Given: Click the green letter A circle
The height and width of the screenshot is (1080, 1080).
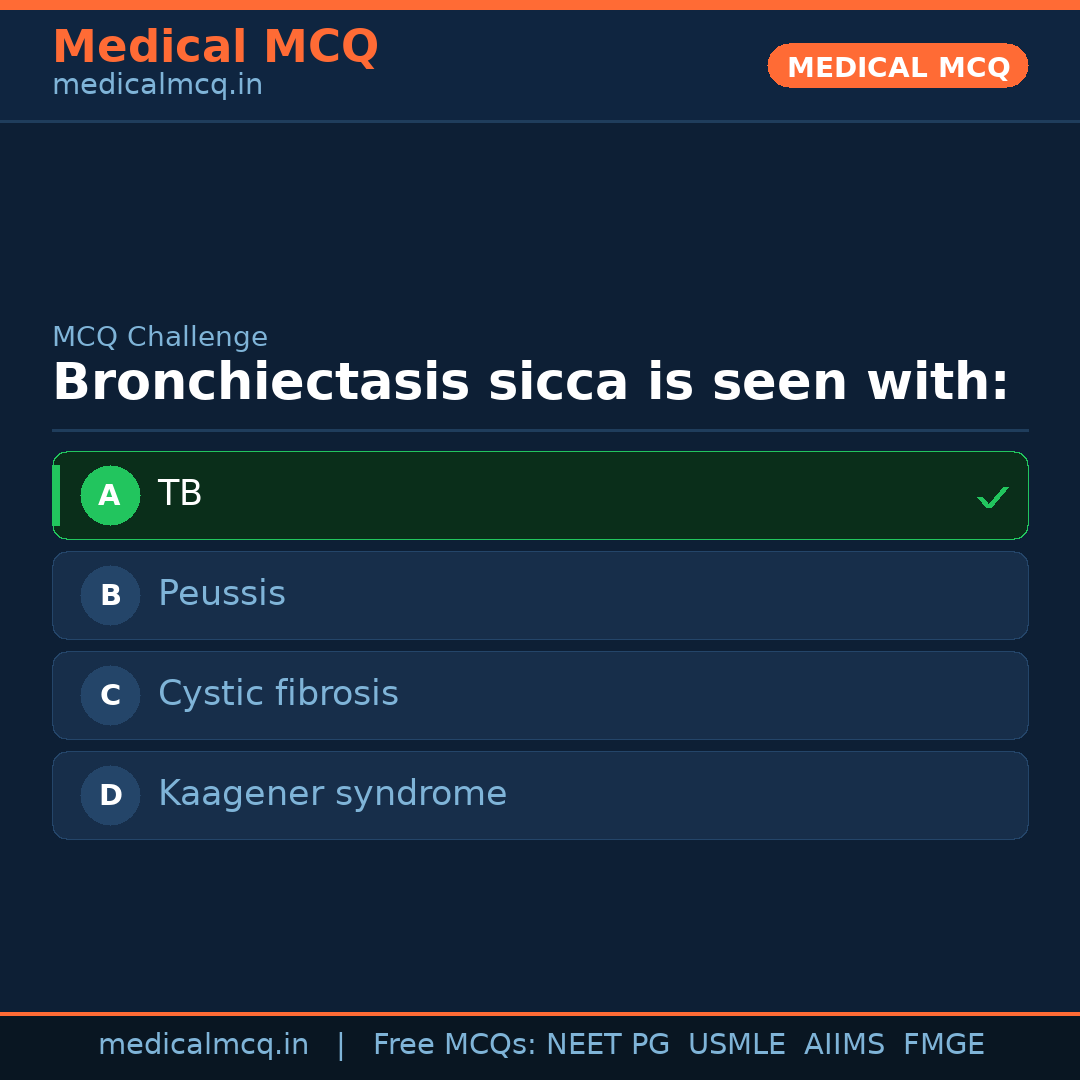Looking at the screenshot, I should click(110, 495).
